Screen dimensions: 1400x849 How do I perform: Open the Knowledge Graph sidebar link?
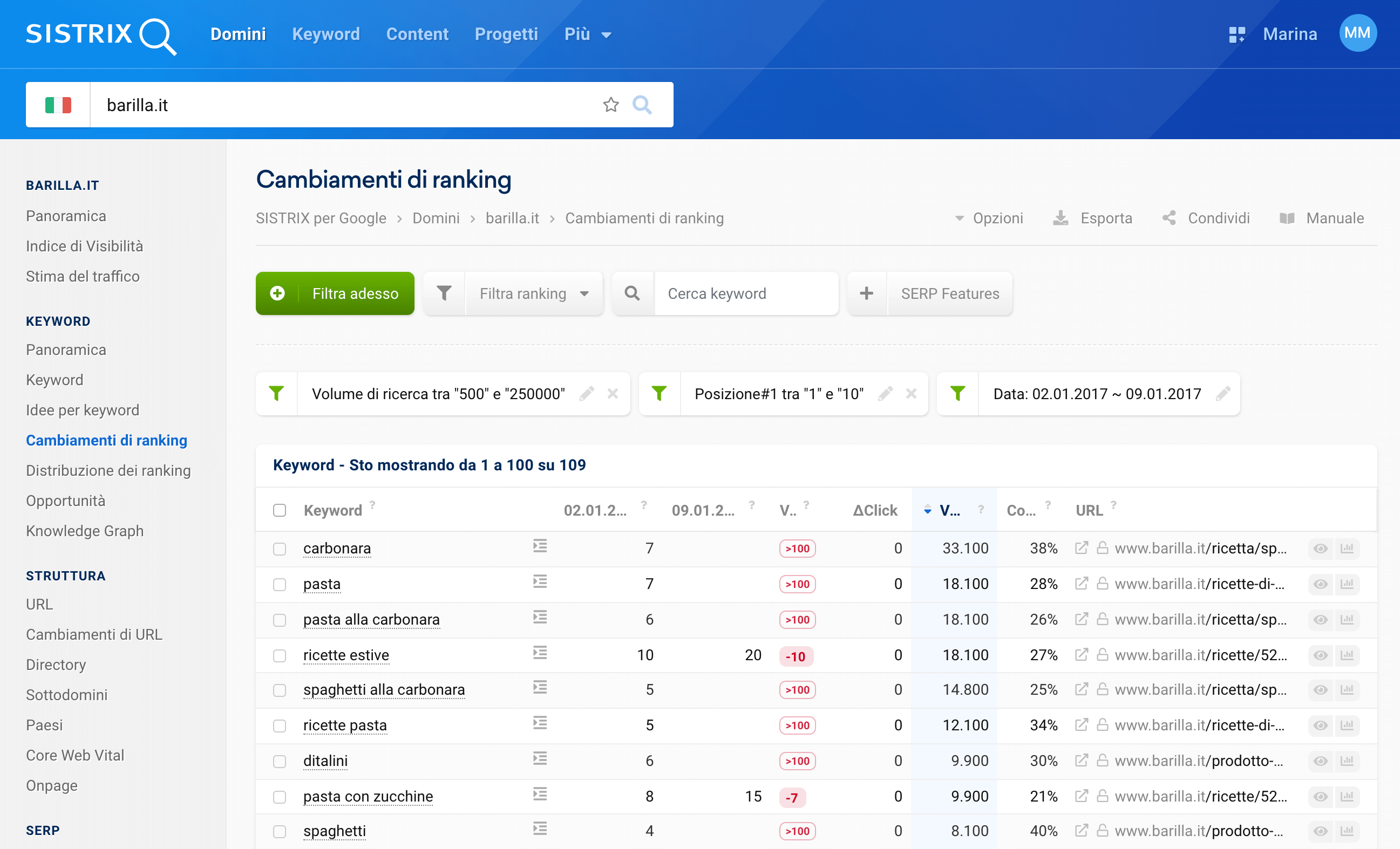point(85,530)
